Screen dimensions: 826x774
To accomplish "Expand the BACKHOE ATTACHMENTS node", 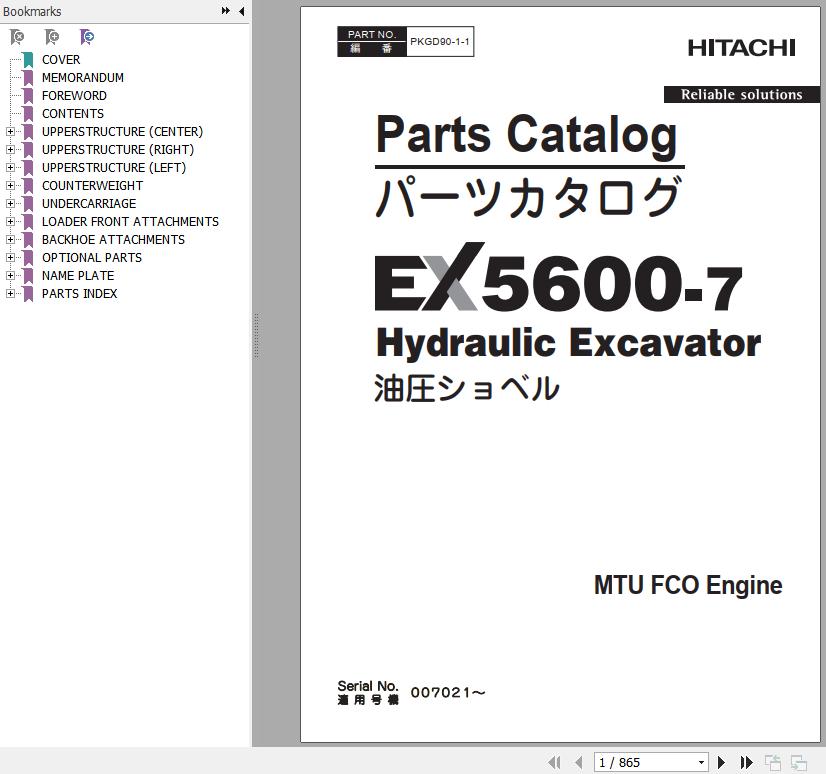I will [10, 240].
